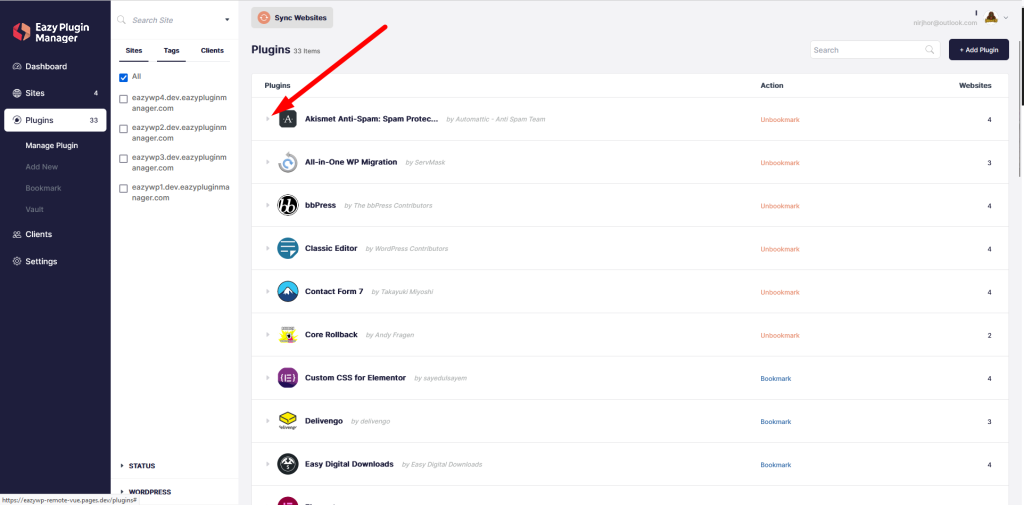The width and height of the screenshot is (1024, 505).
Task: Bookmark the Easy Digital Downloads plugin
Action: [776, 464]
